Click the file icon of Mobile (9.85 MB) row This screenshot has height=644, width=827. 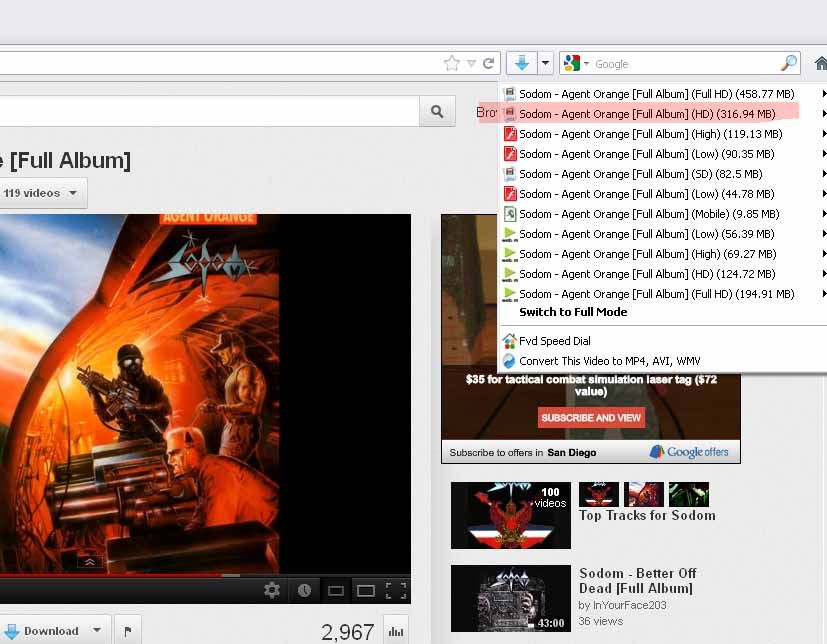tap(509, 214)
